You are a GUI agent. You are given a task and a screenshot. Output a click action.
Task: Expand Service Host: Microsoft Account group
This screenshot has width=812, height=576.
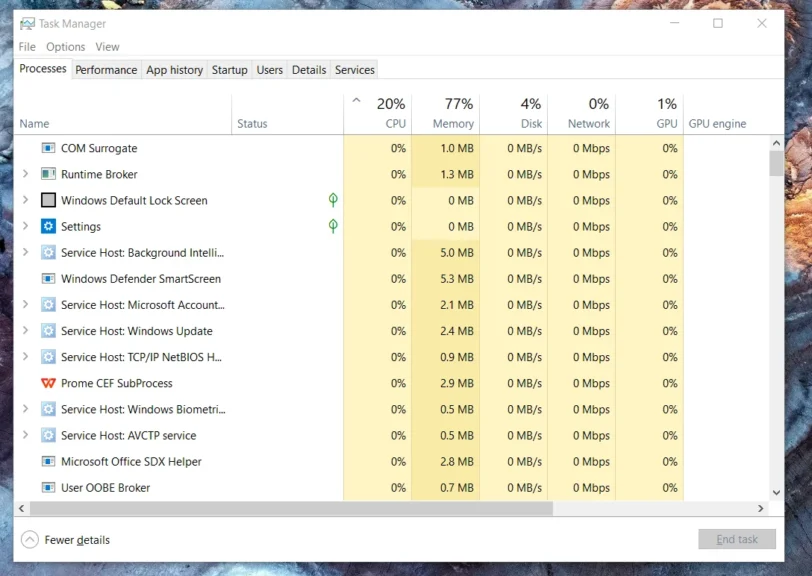click(25, 305)
